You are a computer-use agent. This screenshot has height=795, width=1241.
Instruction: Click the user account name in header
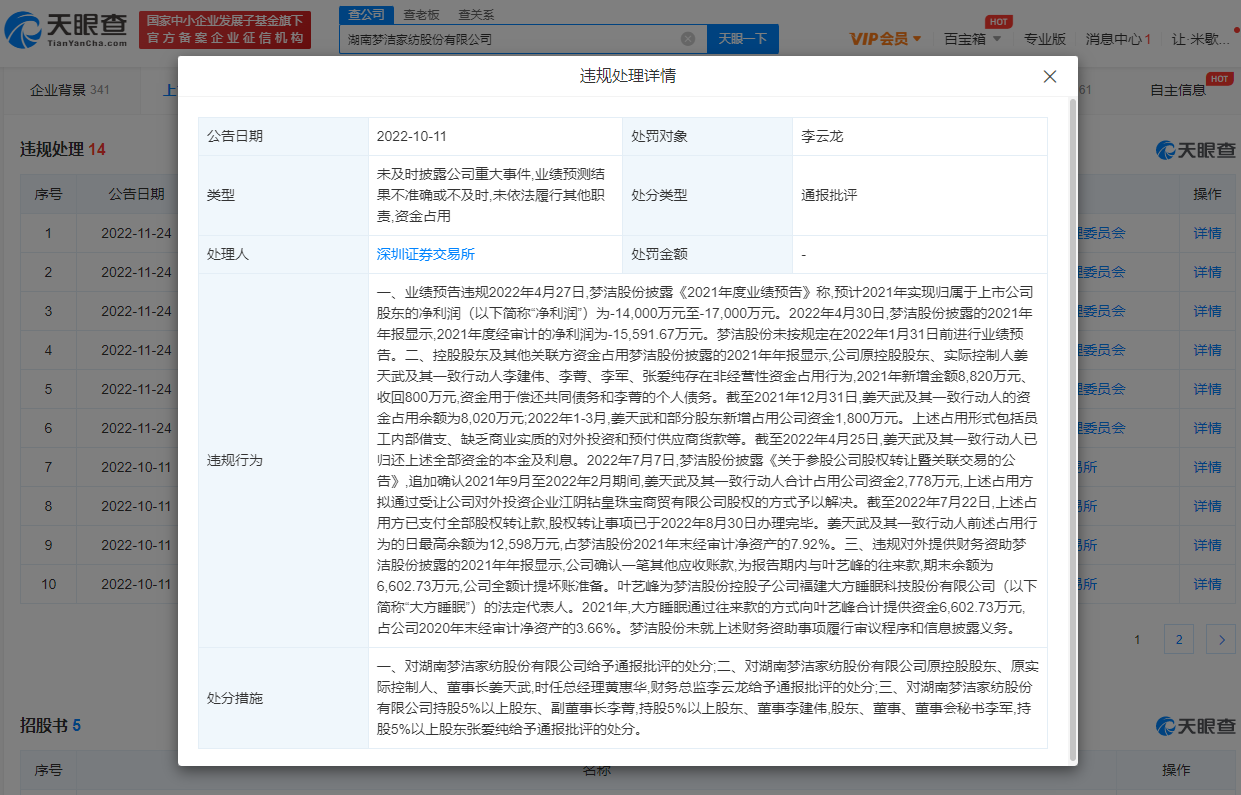(1201, 39)
